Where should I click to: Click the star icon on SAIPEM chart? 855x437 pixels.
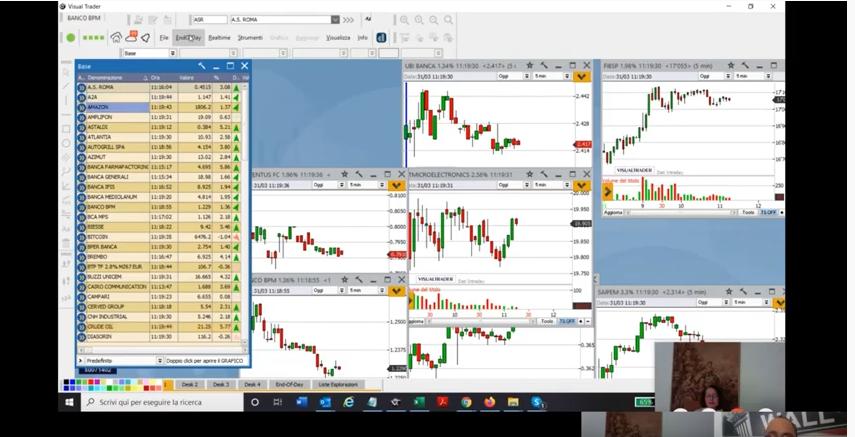click(x=728, y=292)
